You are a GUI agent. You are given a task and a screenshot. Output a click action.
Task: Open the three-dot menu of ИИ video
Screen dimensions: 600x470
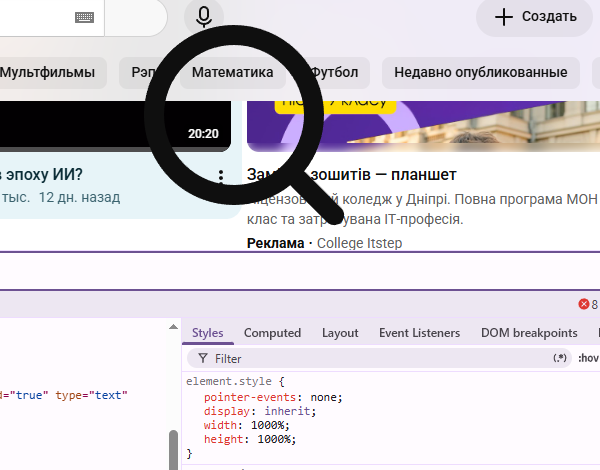[221, 176]
